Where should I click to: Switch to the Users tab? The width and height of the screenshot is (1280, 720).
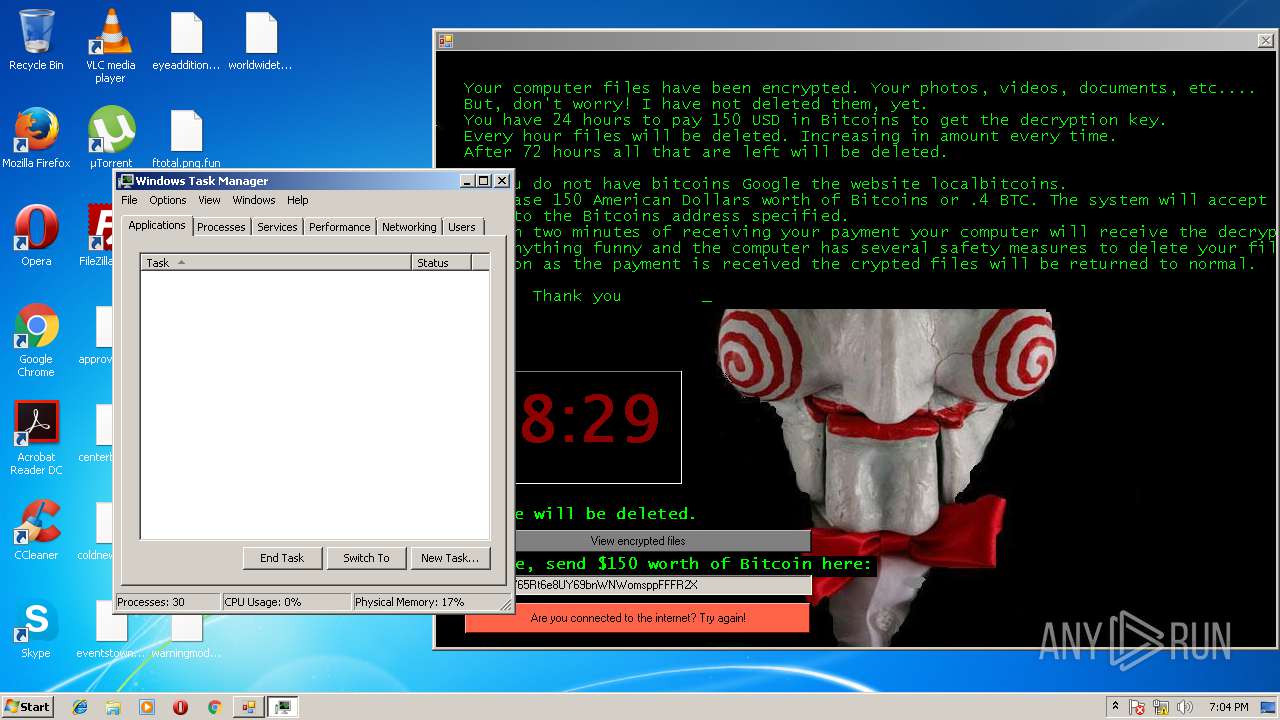(462, 227)
